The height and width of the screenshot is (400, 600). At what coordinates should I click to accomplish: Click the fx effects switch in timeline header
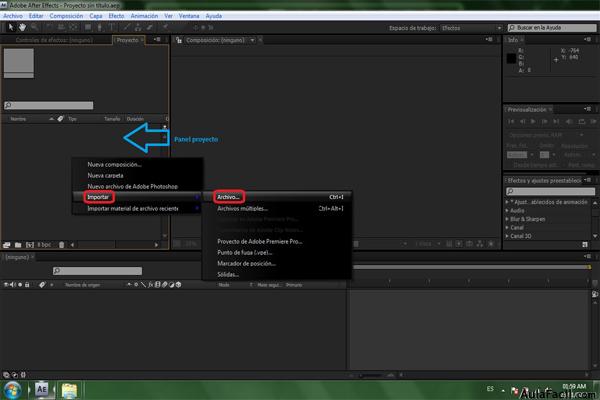click(x=151, y=284)
